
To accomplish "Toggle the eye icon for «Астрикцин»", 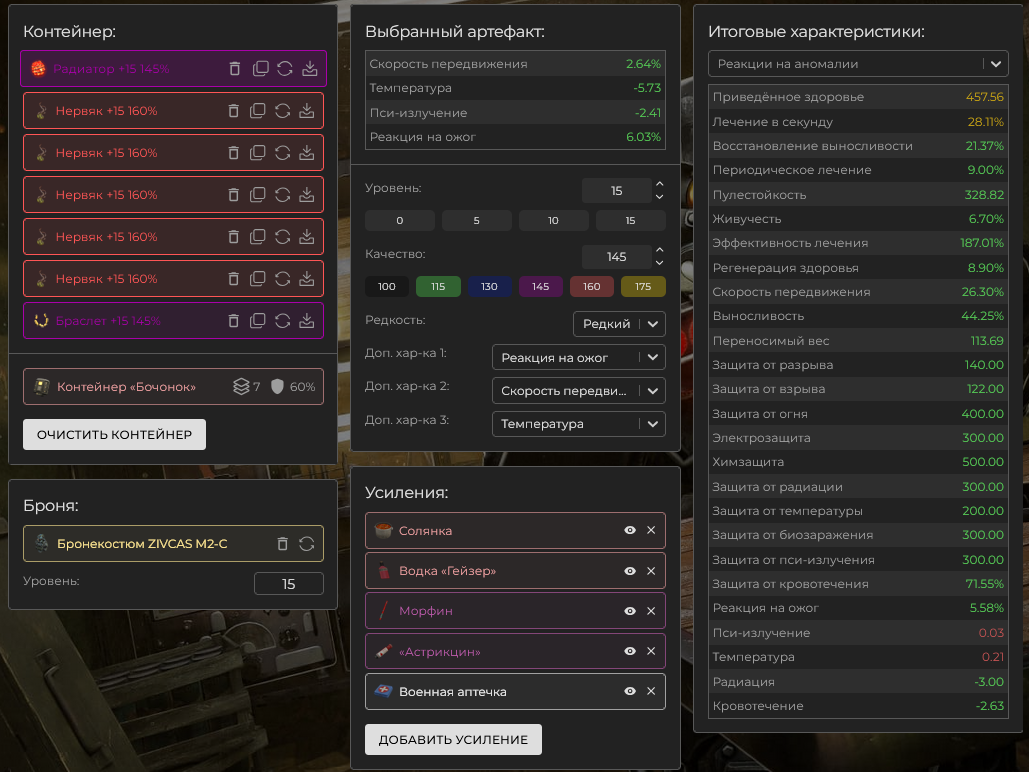I will click(x=630, y=651).
